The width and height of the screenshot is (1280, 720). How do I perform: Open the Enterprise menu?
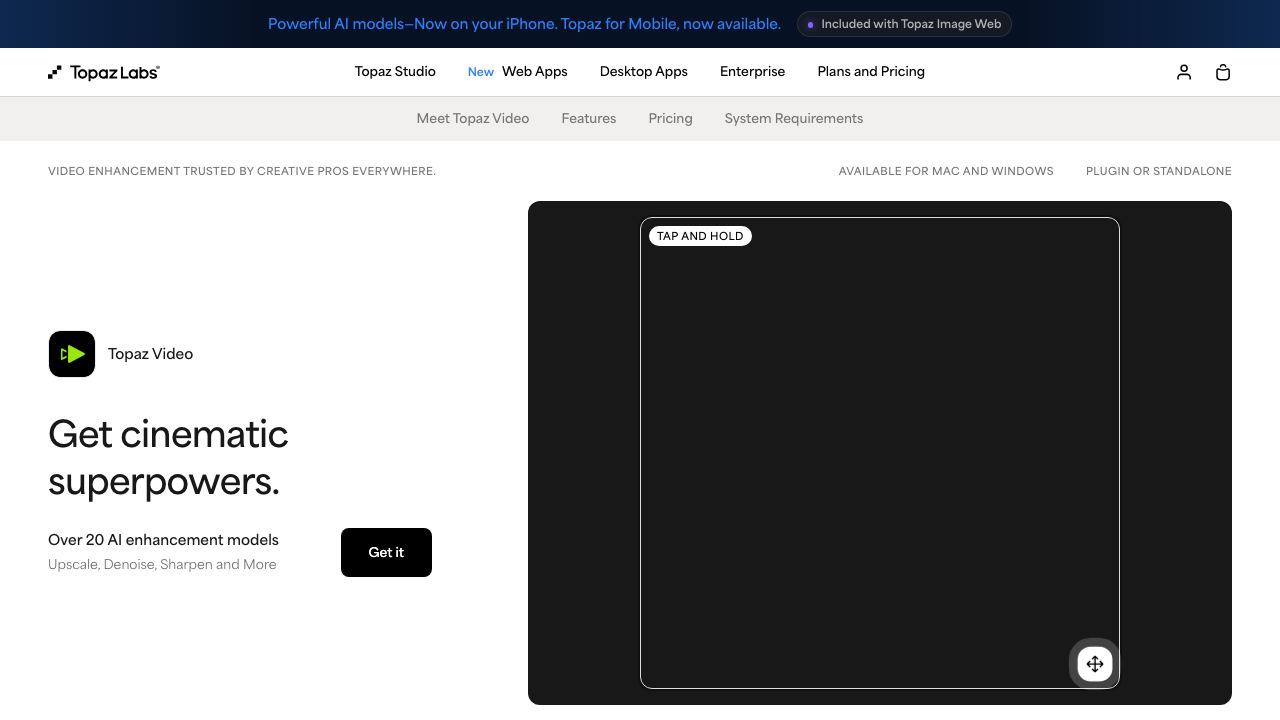(x=752, y=72)
